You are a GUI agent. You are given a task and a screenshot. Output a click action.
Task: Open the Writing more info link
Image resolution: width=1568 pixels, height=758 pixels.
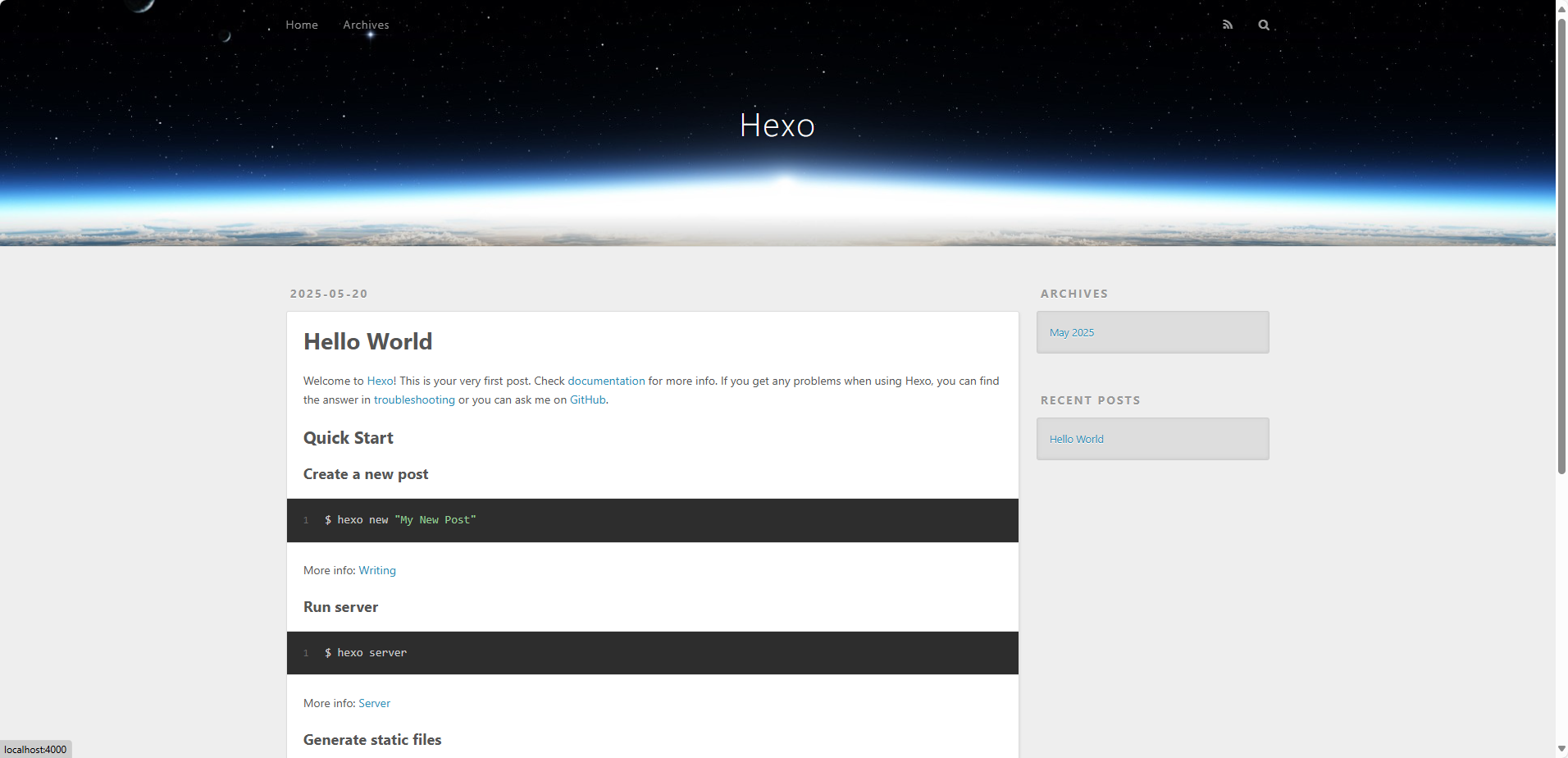tap(377, 570)
